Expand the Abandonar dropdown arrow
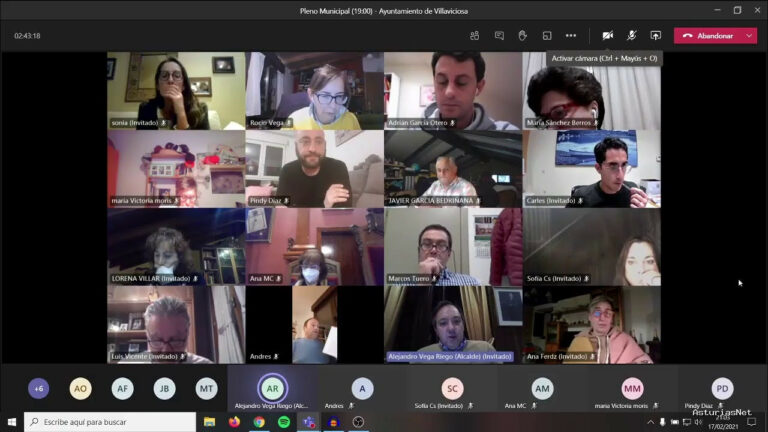This screenshot has height=432, width=768. coord(749,36)
